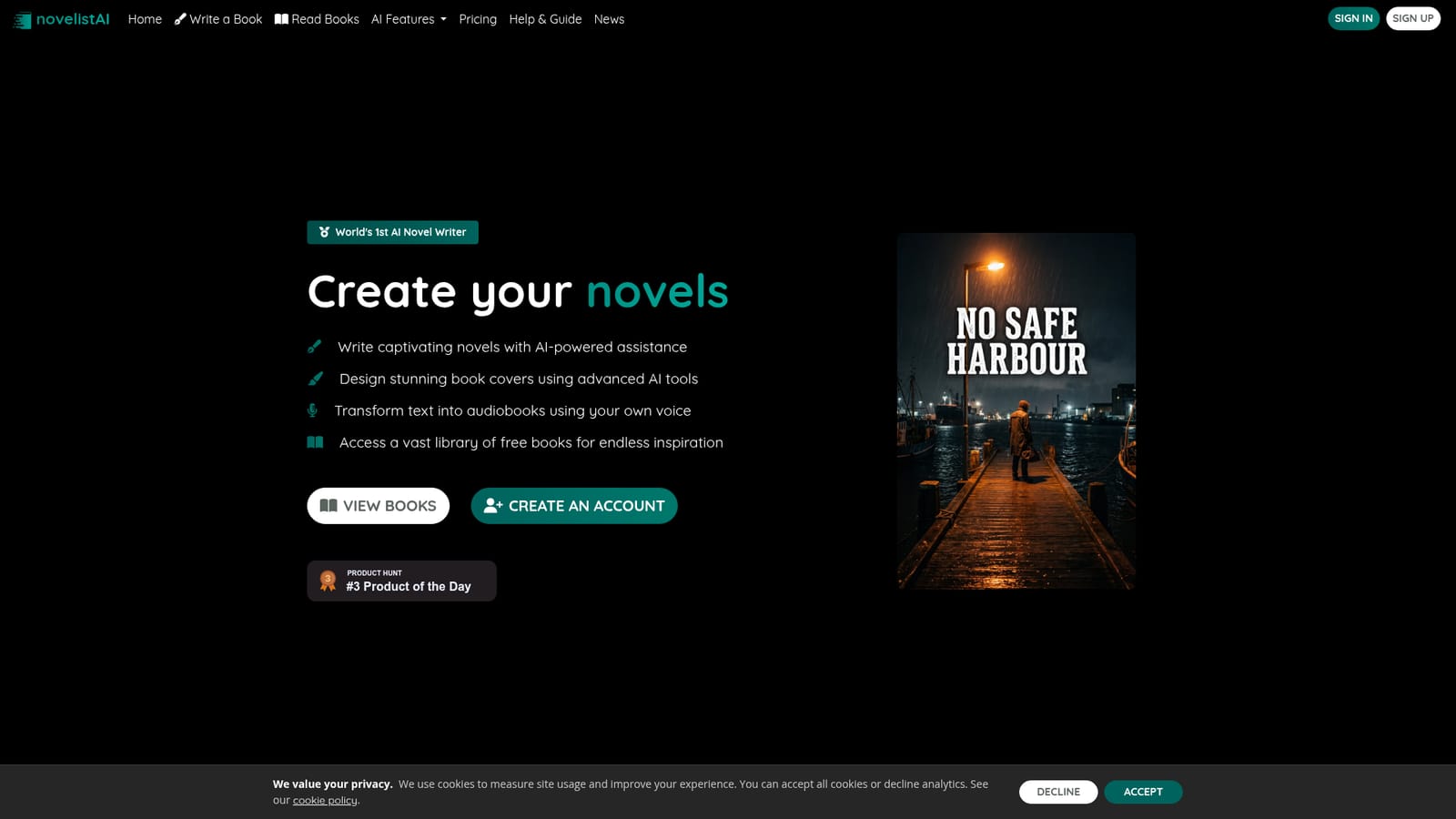The image size is (1456, 819).
Task: Accept all cookies
Action: (x=1143, y=792)
